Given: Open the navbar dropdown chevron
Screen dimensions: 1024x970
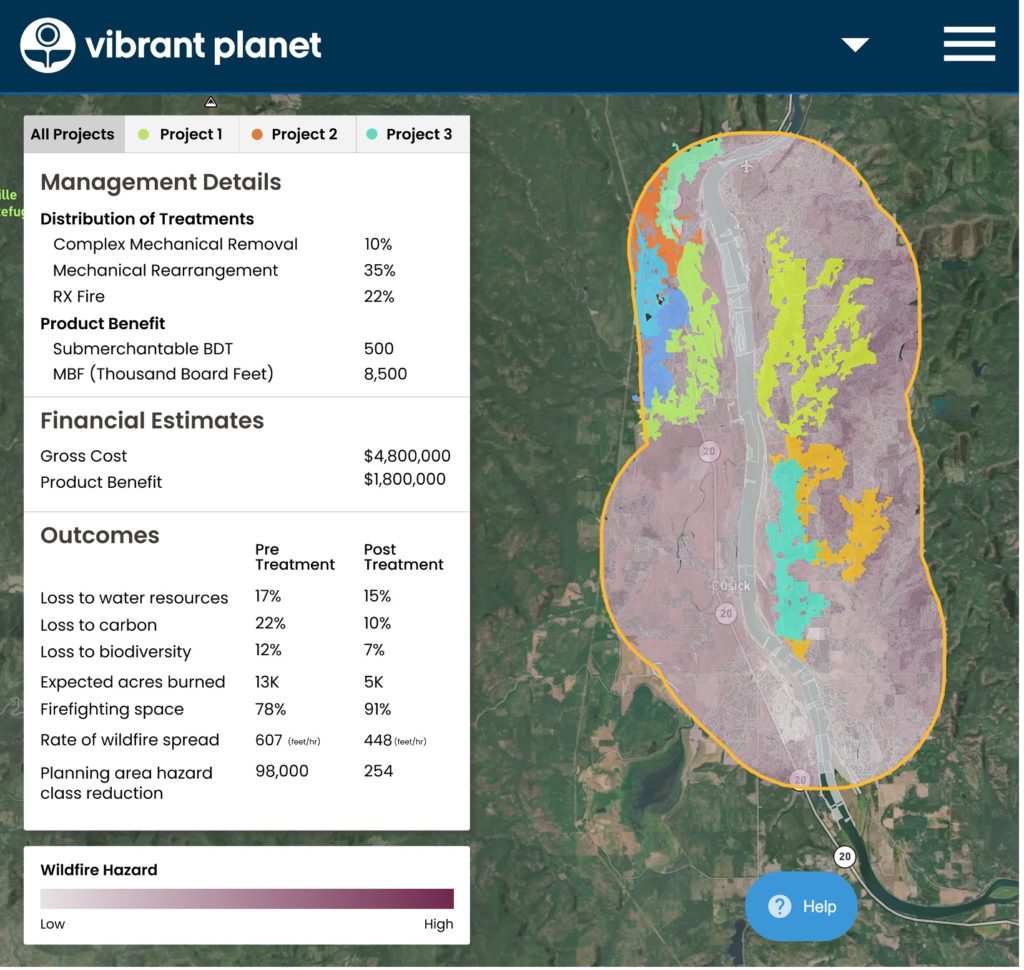Looking at the screenshot, I should (855, 44).
